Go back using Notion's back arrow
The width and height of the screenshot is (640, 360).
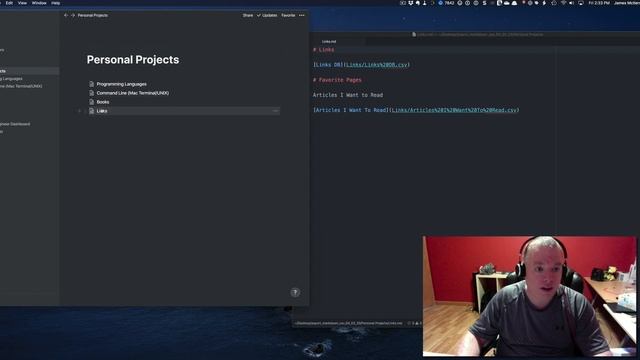(x=66, y=15)
